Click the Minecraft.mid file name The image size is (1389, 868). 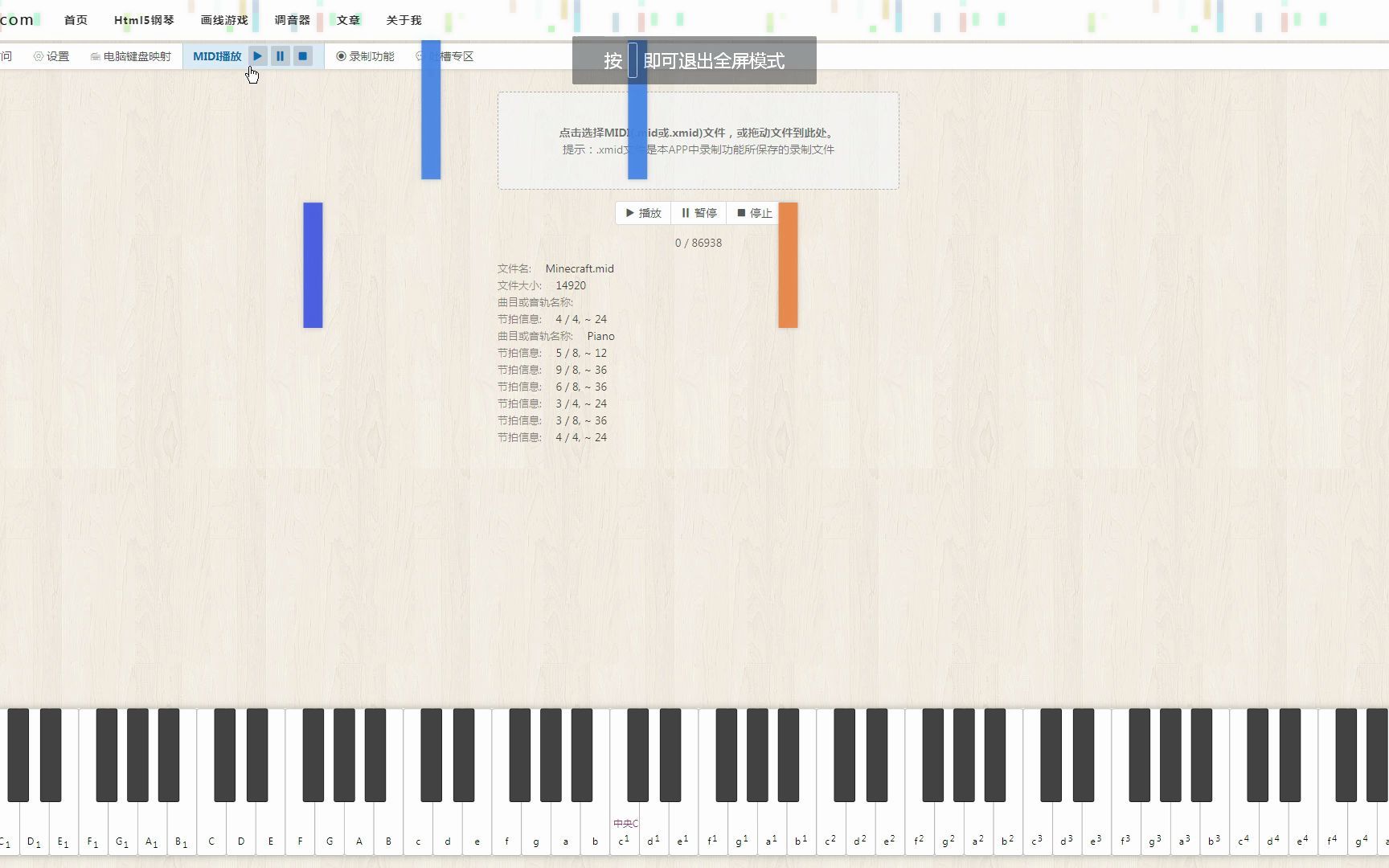point(580,268)
